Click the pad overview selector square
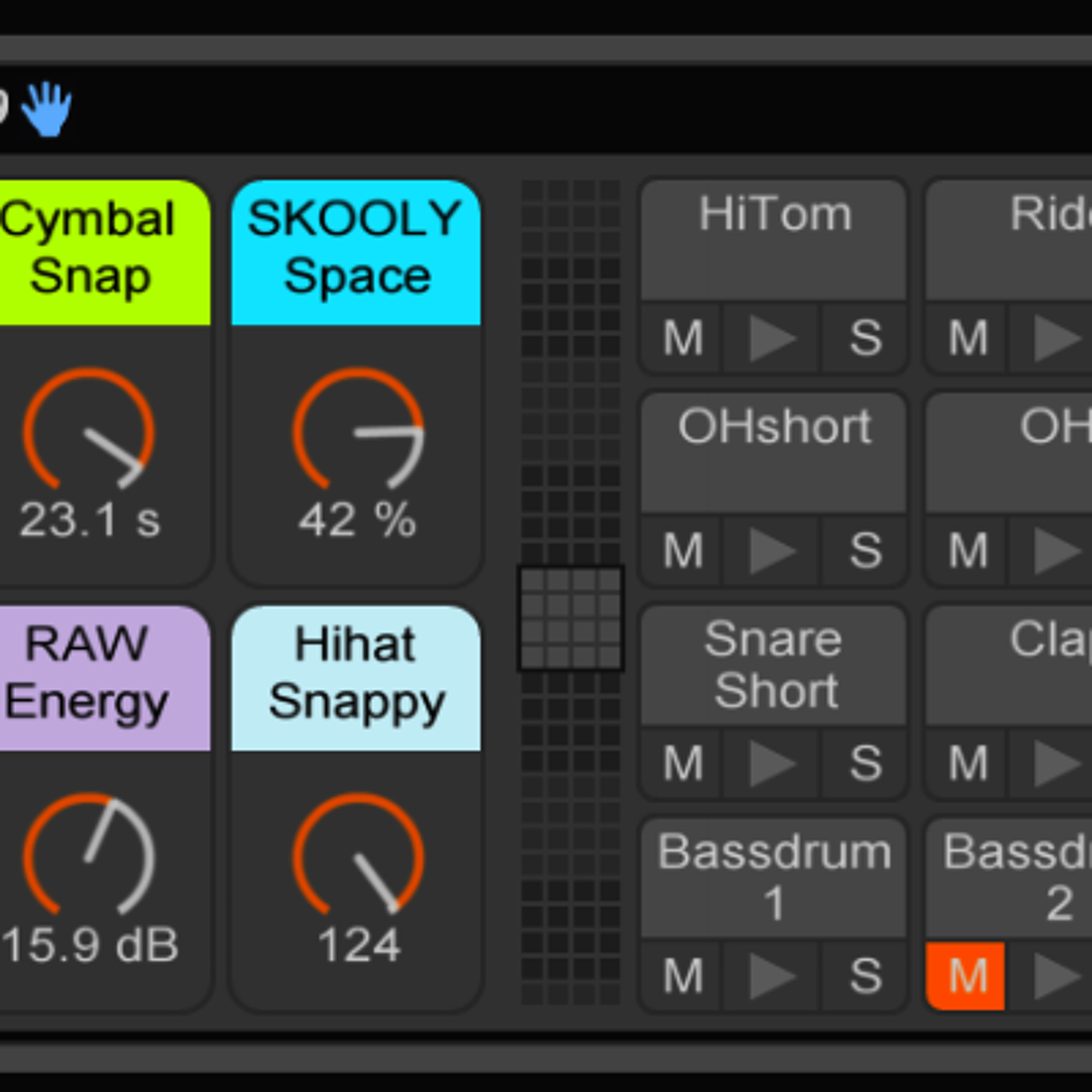1092x1092 pixels. click(x=570, y=618)
